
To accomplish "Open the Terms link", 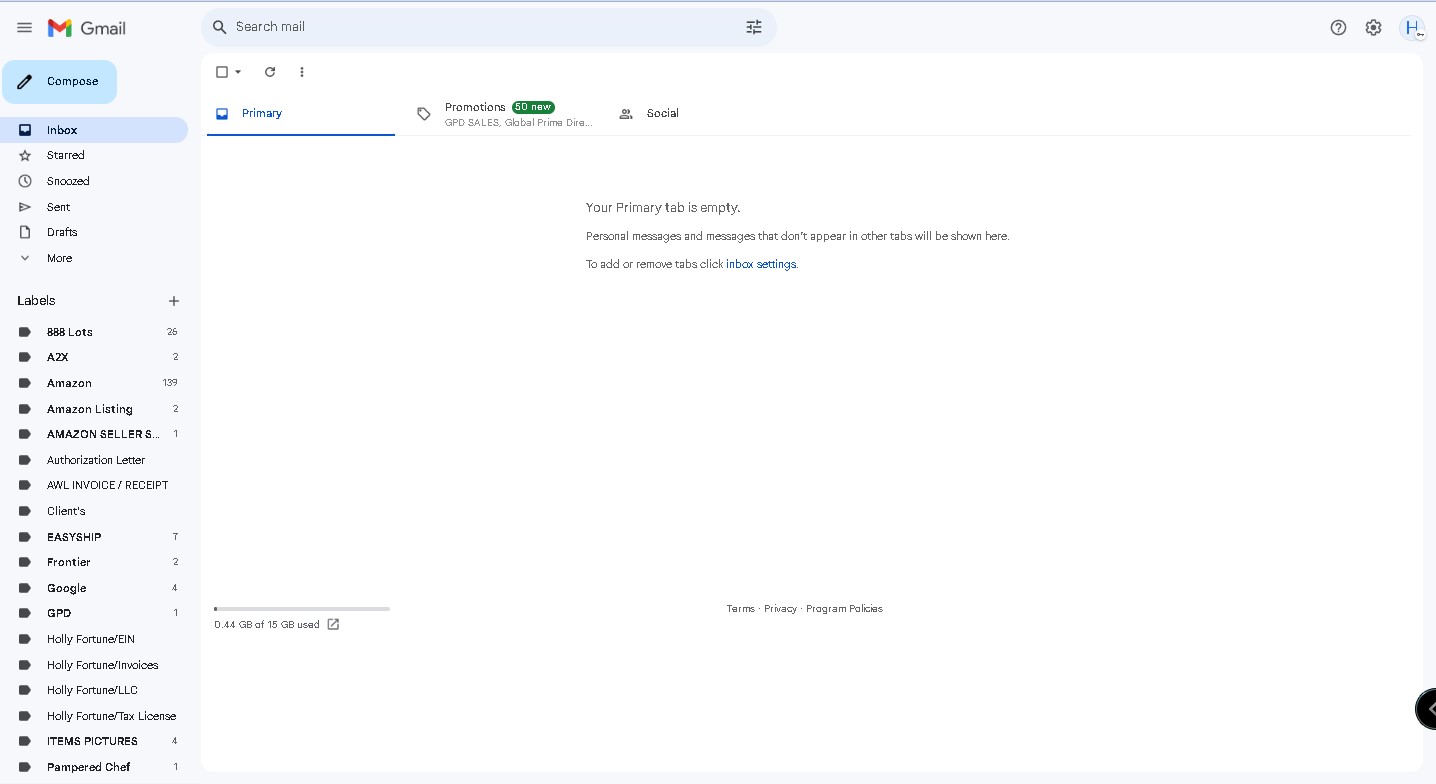I will 740,609.
